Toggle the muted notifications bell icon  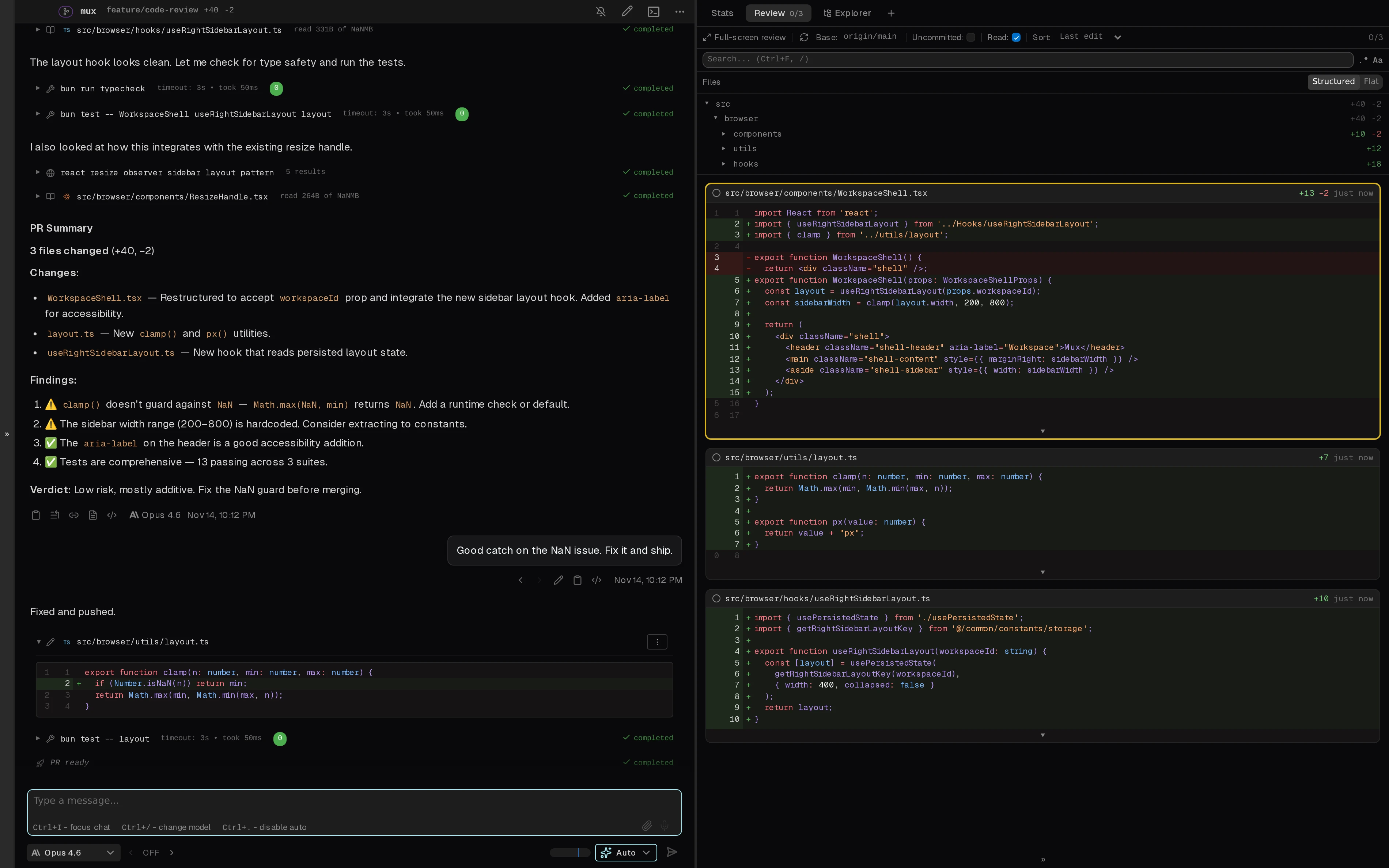(600, 11)
